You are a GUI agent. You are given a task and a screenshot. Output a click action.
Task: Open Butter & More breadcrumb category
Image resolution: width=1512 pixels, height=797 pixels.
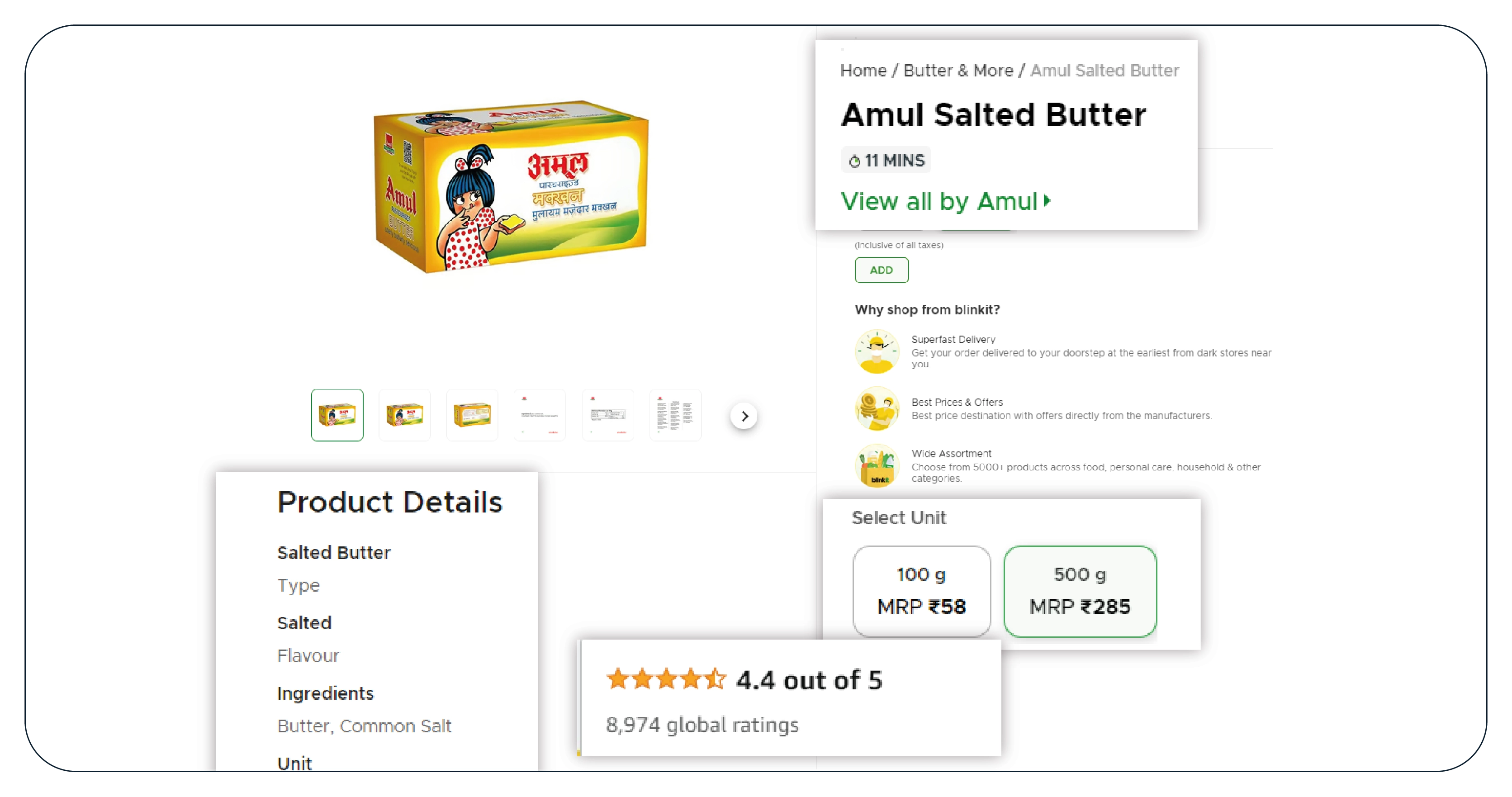tap(958, 71)
